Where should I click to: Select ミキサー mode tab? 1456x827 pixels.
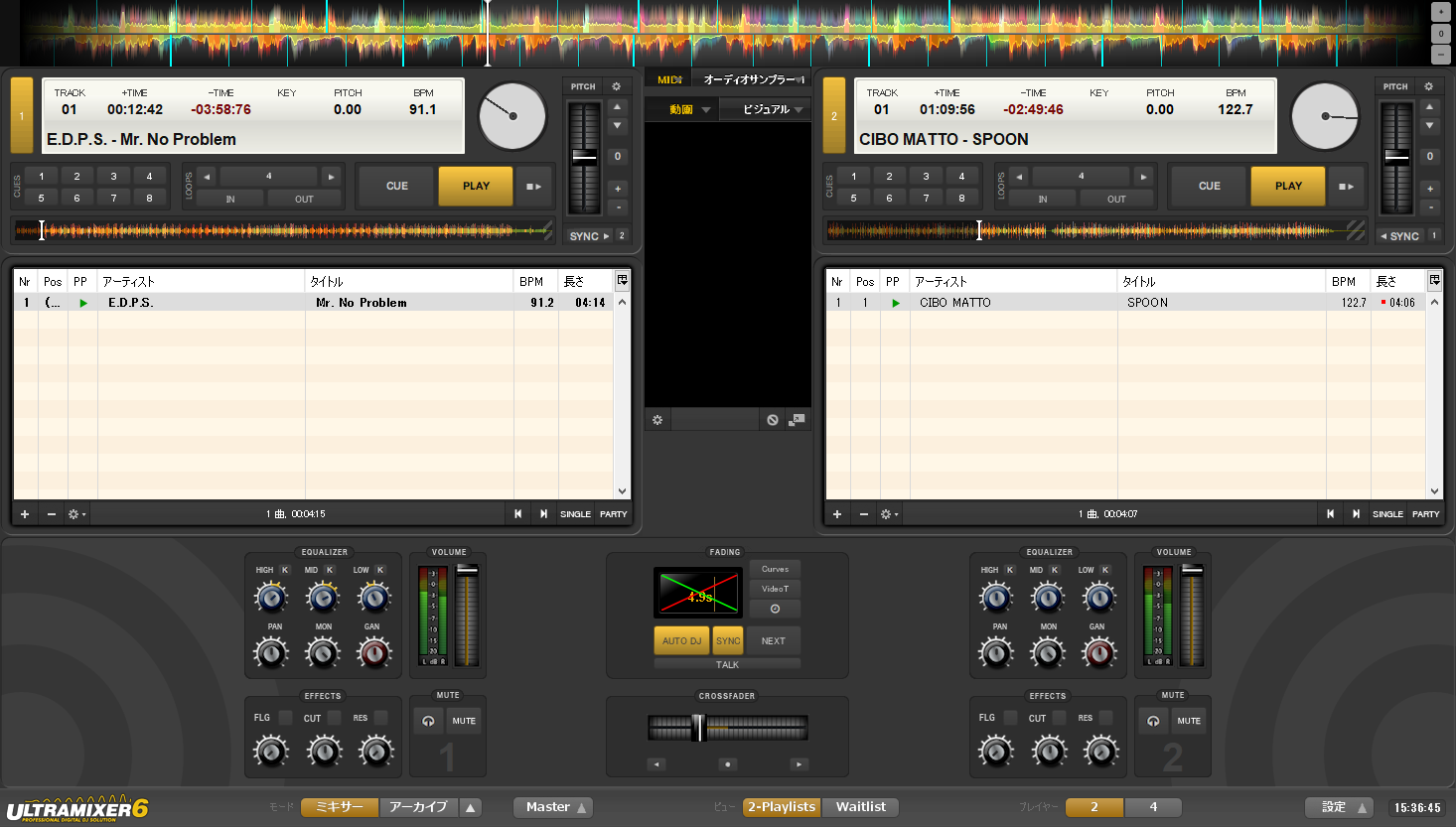click(x=340, y=807)
